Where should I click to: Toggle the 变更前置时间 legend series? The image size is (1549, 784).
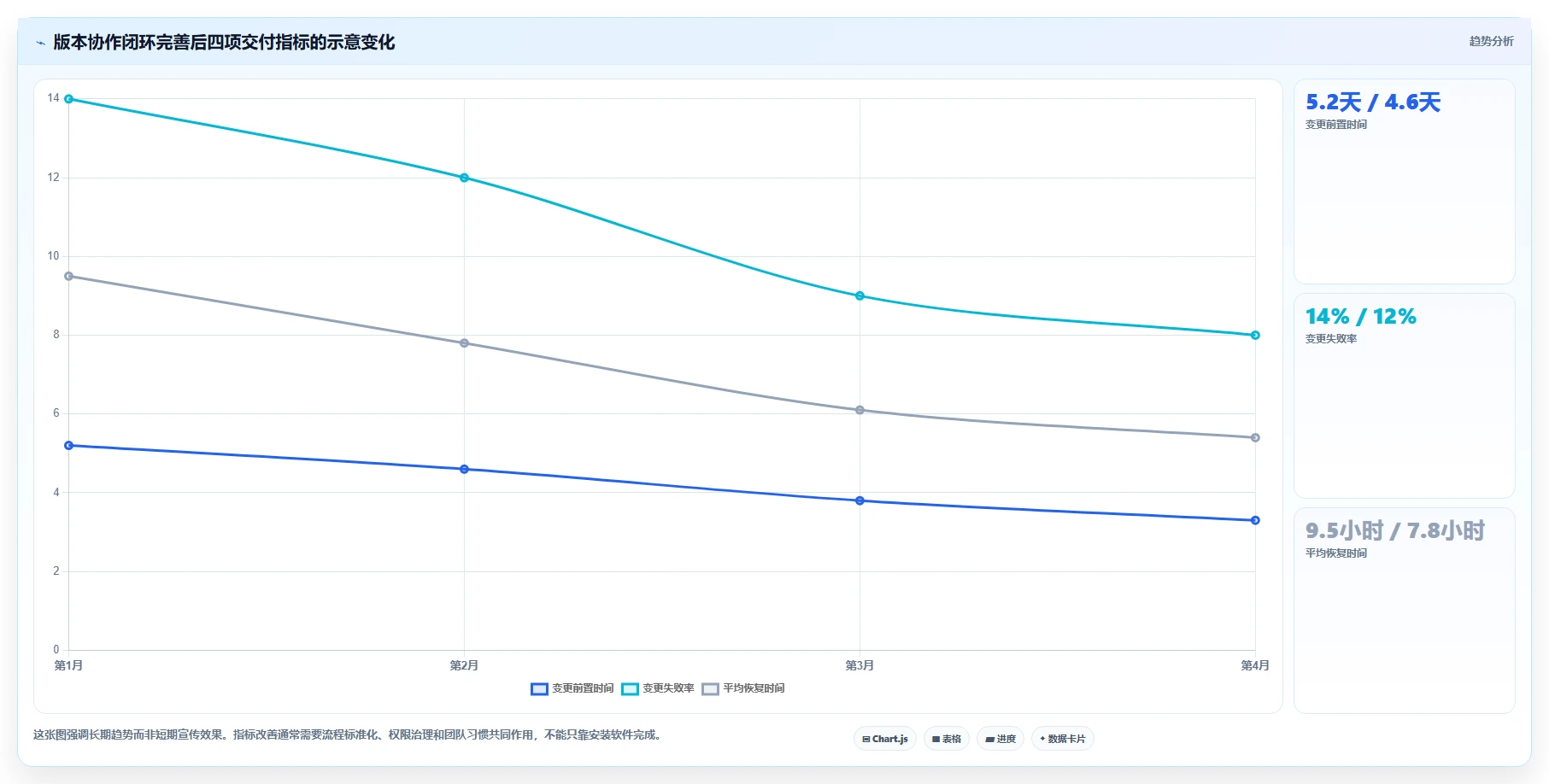(572, 688)
